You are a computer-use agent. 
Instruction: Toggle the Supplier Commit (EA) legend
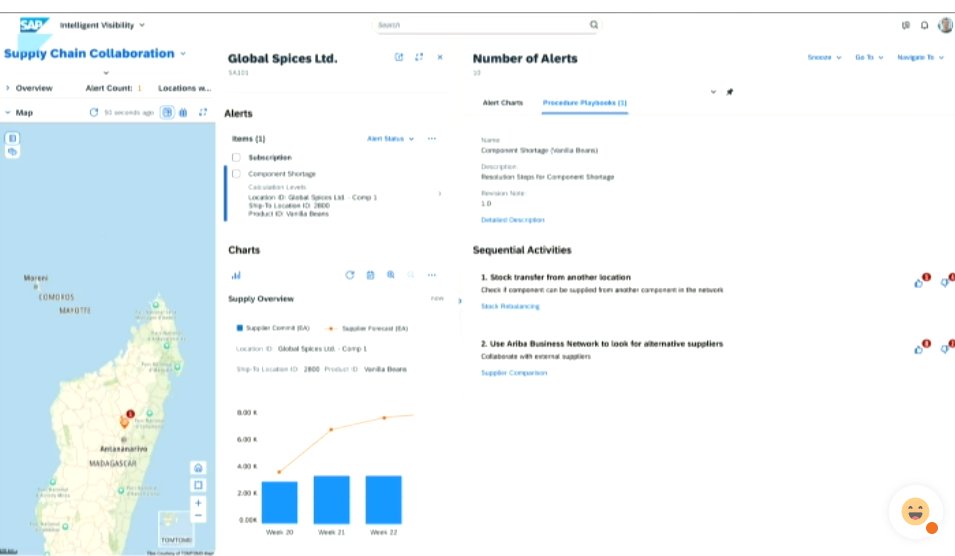(273, 328)
